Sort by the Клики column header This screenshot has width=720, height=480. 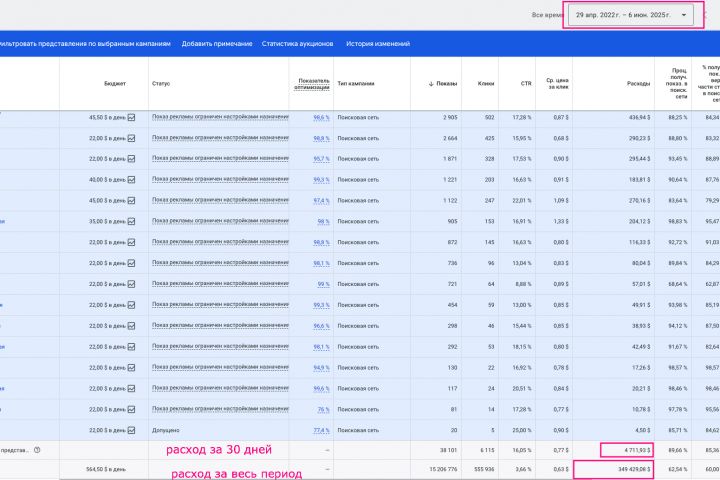(486, 84)
